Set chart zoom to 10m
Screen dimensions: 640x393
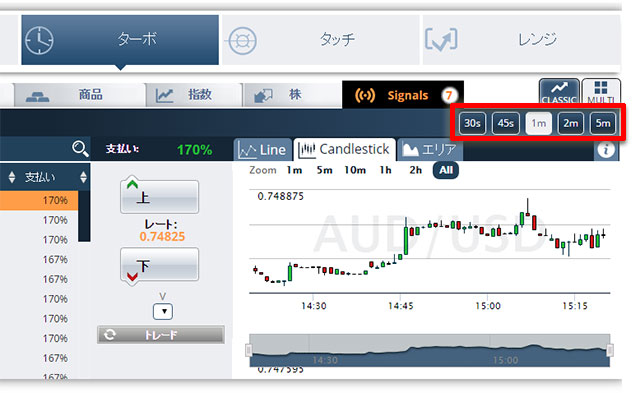click(355, 170)
